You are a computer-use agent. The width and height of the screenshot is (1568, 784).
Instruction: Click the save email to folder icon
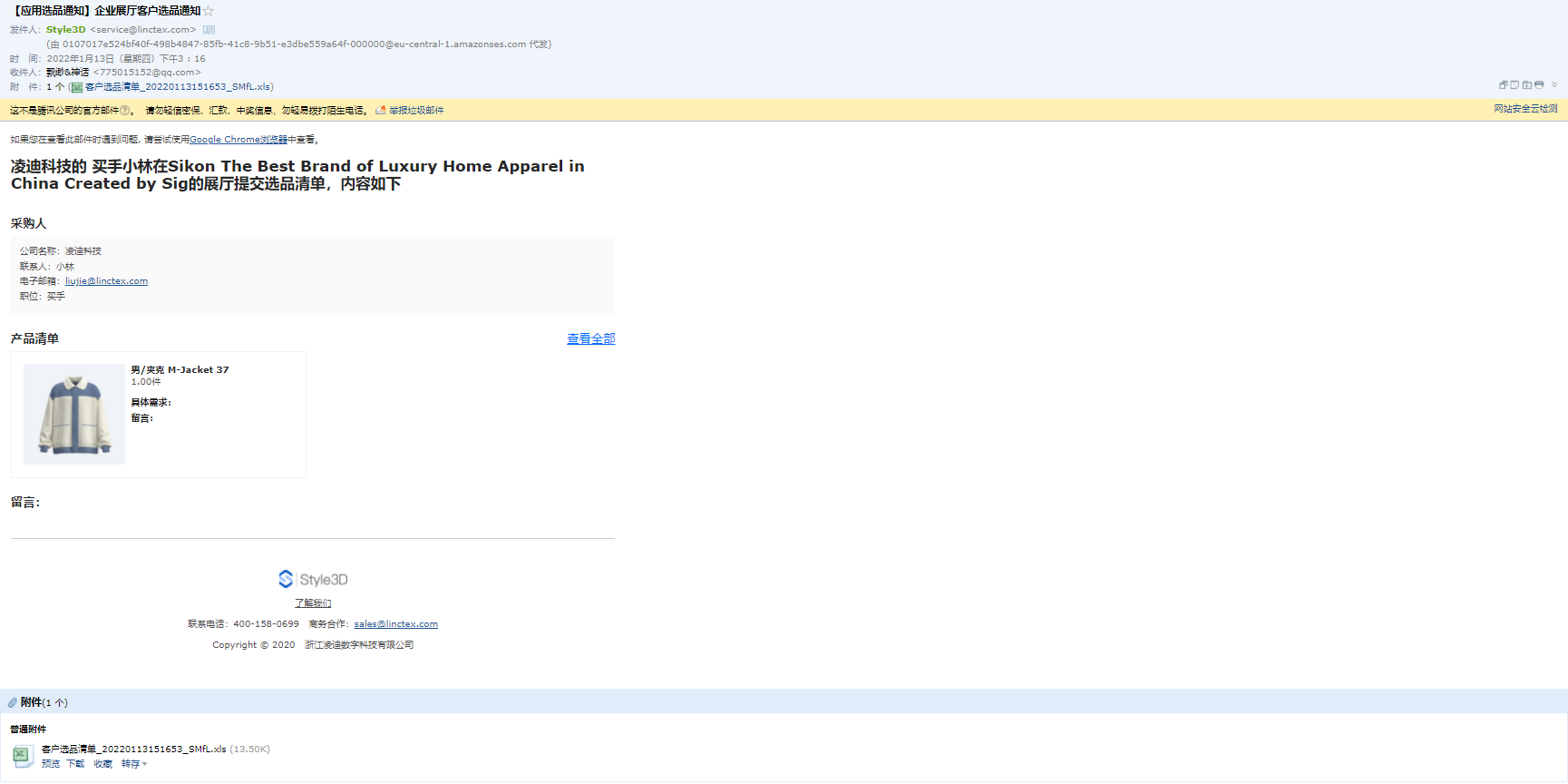(1527, 85)
